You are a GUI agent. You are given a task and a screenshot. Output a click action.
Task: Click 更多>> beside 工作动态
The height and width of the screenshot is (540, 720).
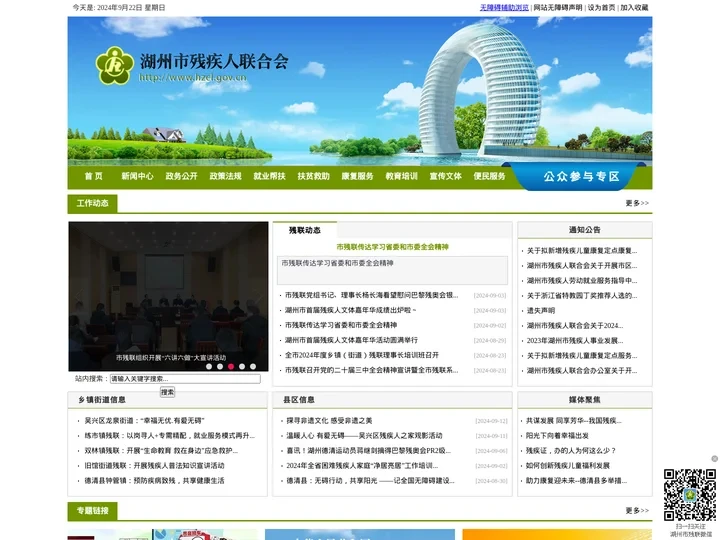[x=637, y=203]
